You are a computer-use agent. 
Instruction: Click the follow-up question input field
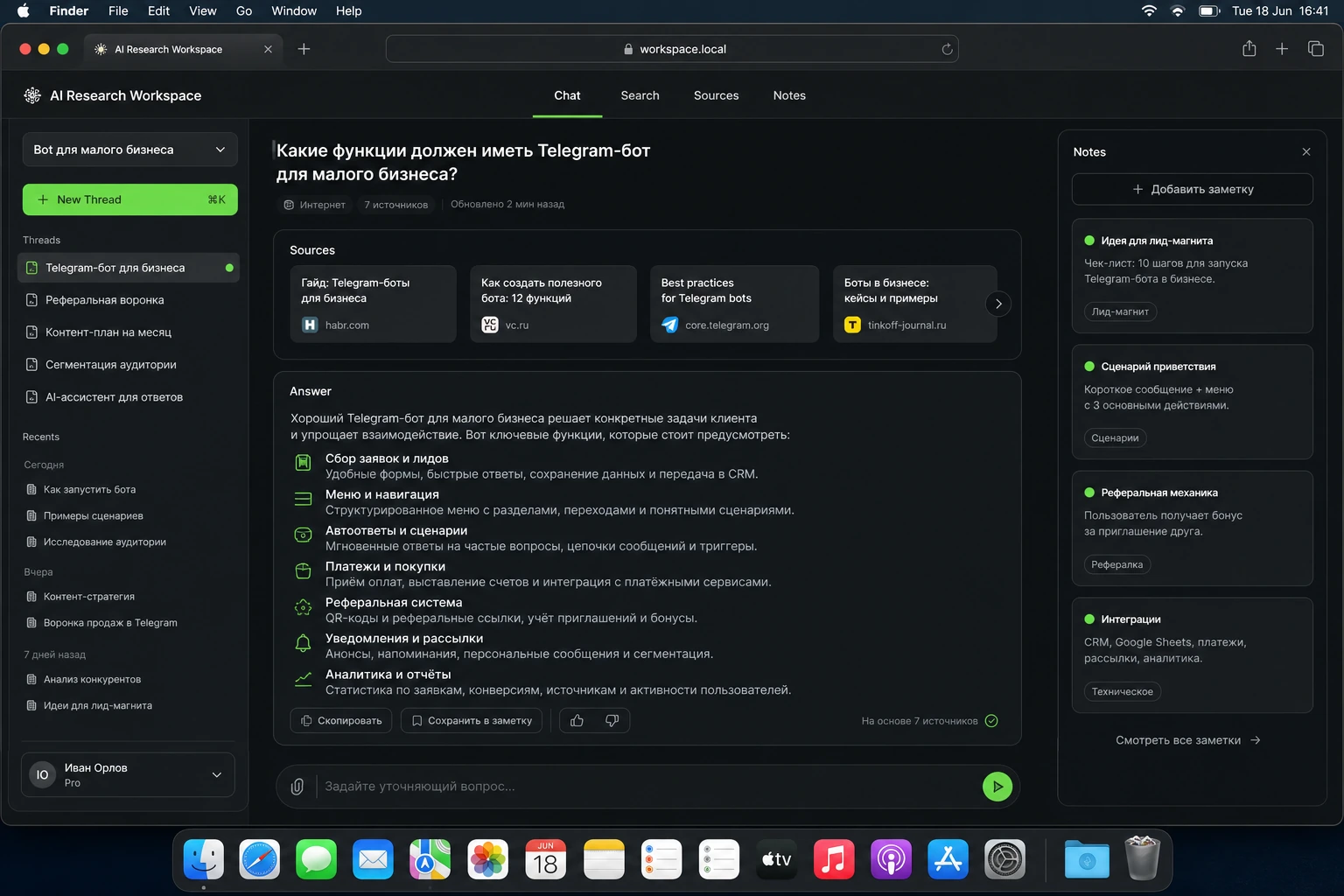pyautogui.click(x=647, y=787)
